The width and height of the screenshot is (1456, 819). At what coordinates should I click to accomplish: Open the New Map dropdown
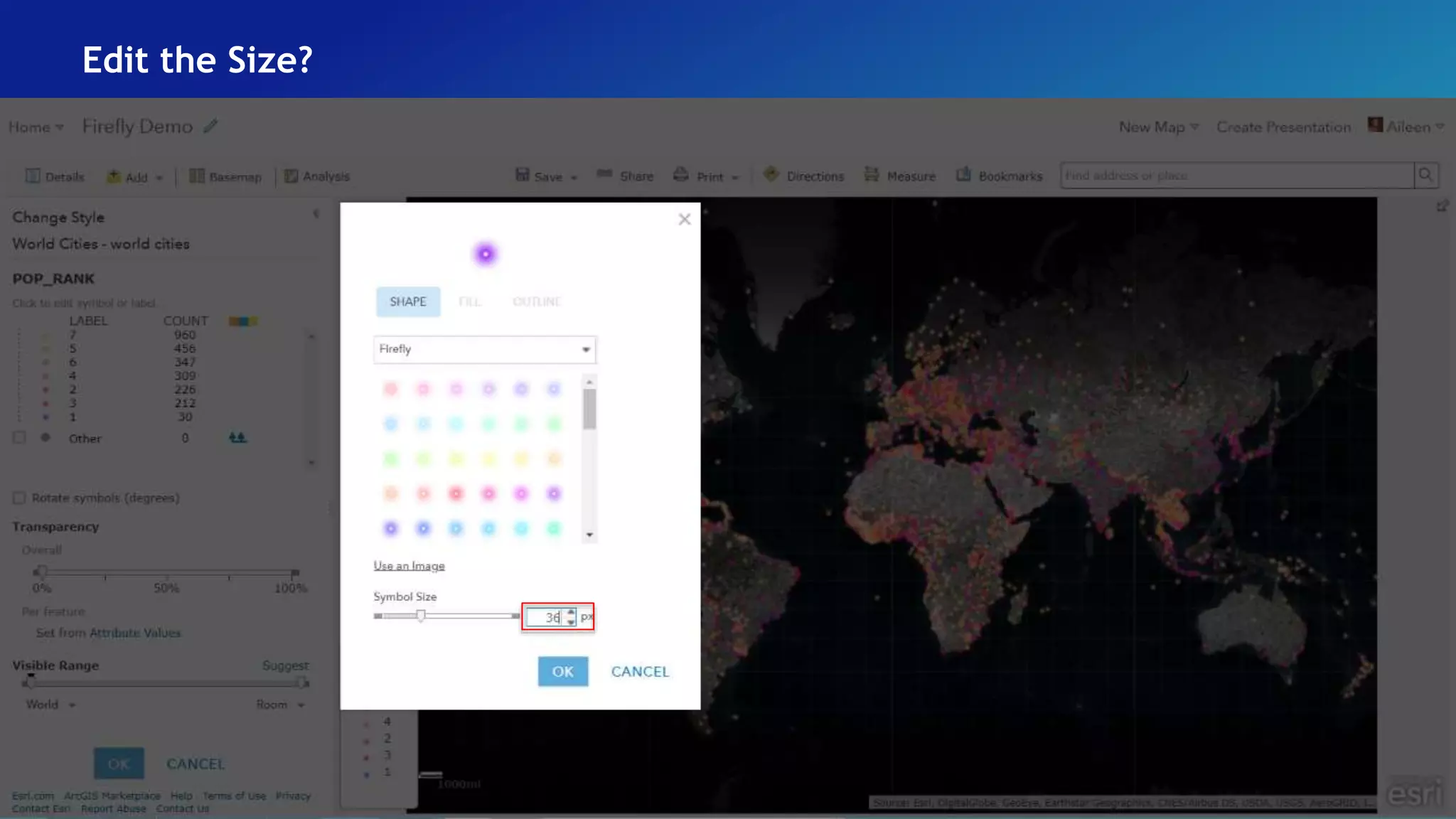pos(1159,127)
